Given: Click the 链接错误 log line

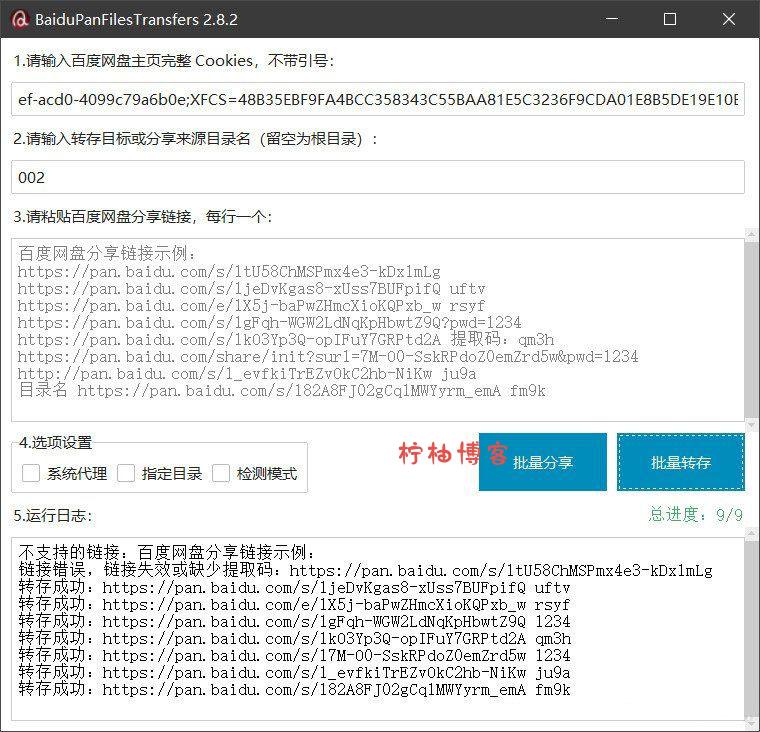Looking at the screenshot, I should coord(365,571).
